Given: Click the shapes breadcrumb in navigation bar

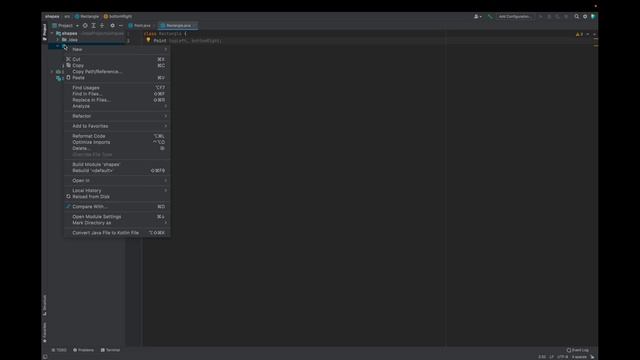Looking at the screenshot, I should [x=52, y=17].
